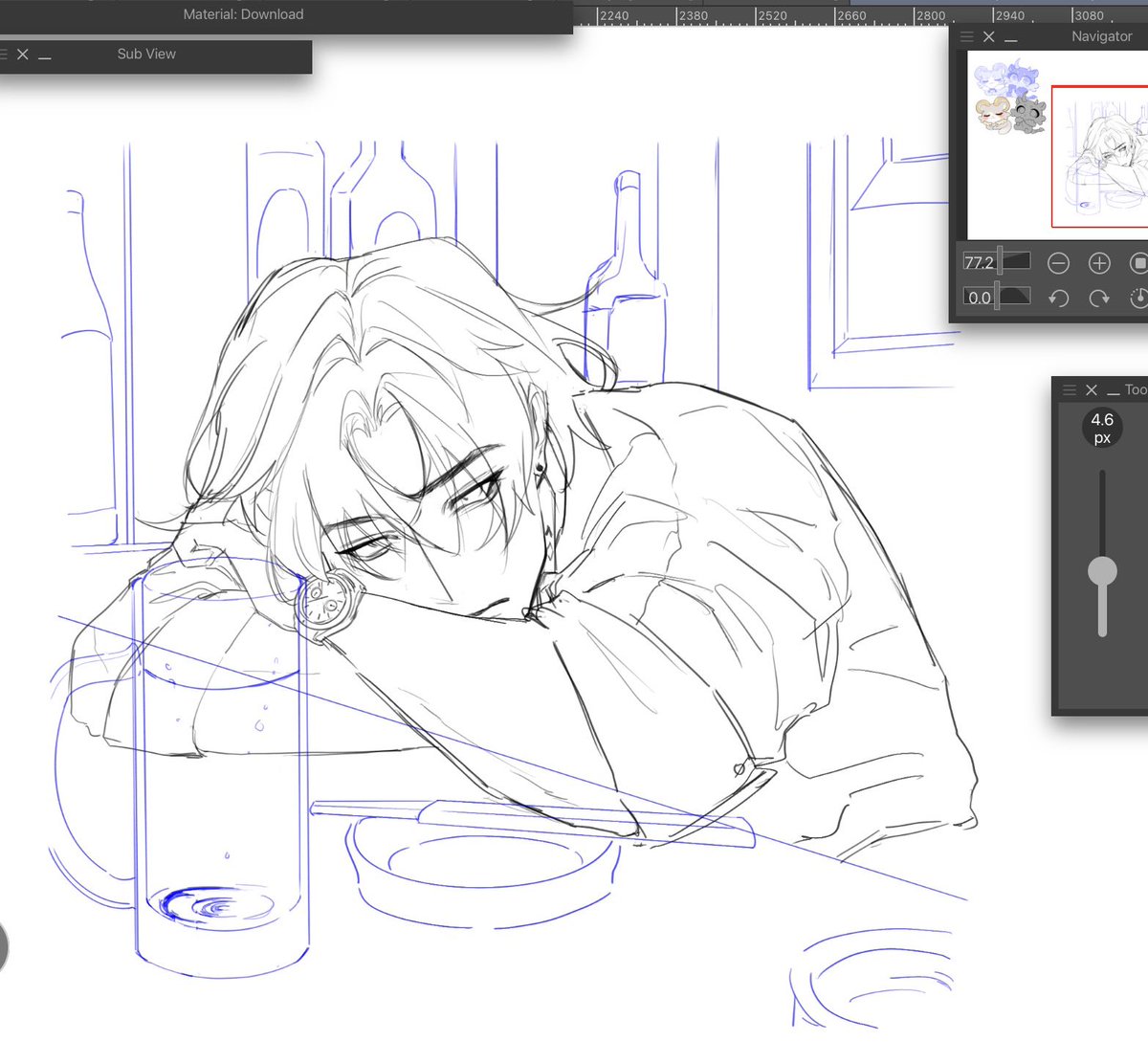Minimize the Navigator panel
Viewport: 1148px width, 1063px height.
click(x=1011, y=42)
